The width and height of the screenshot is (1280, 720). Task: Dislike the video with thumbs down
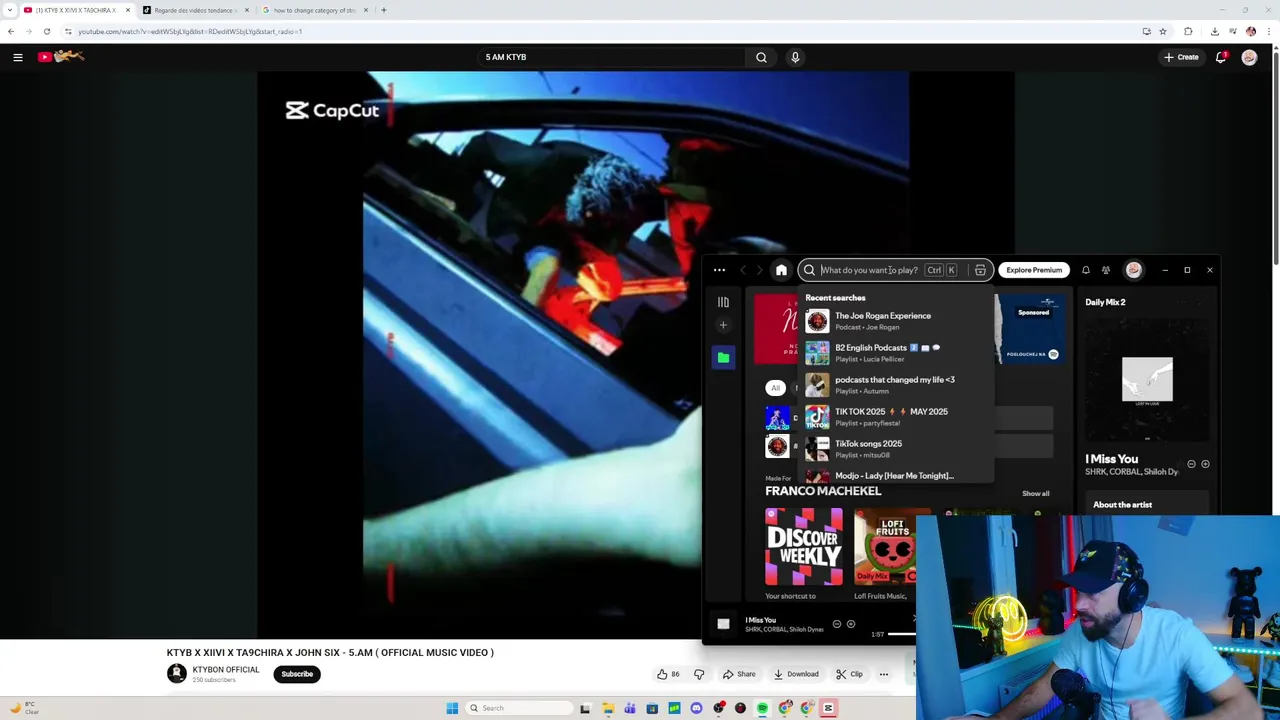[699, 674]
